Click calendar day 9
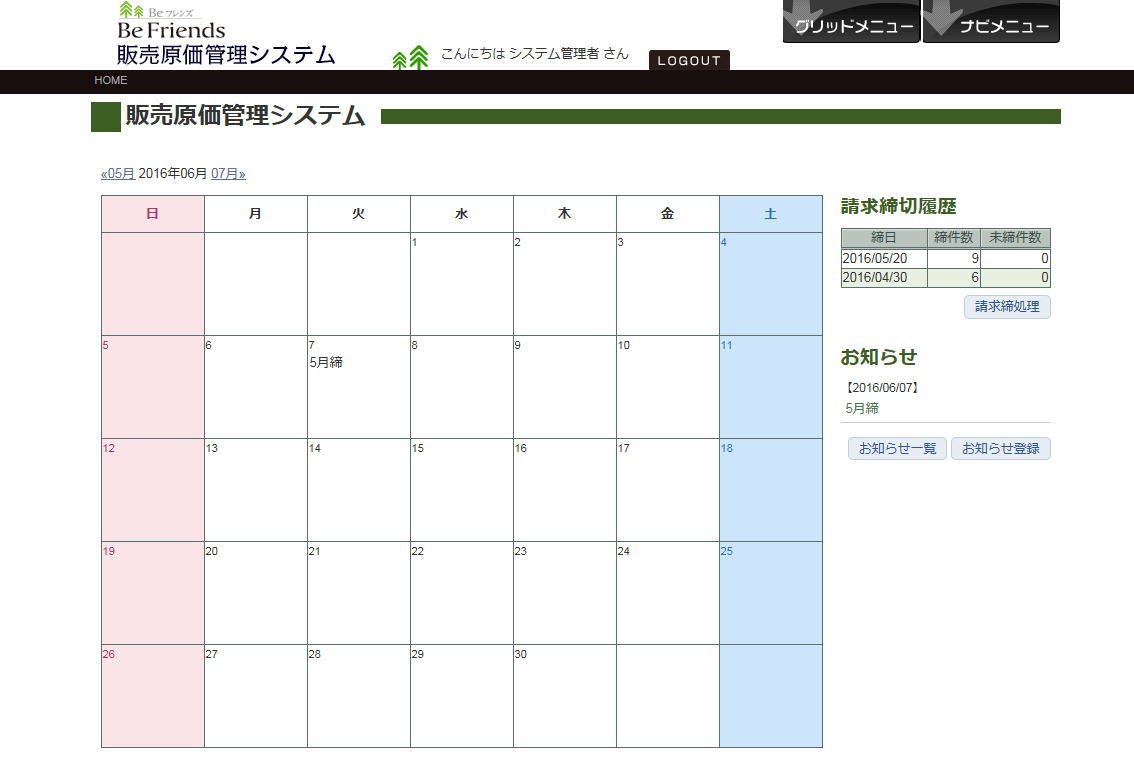Image resolution: width=1134 pixels, height=767 pixels. click(565, 387)
